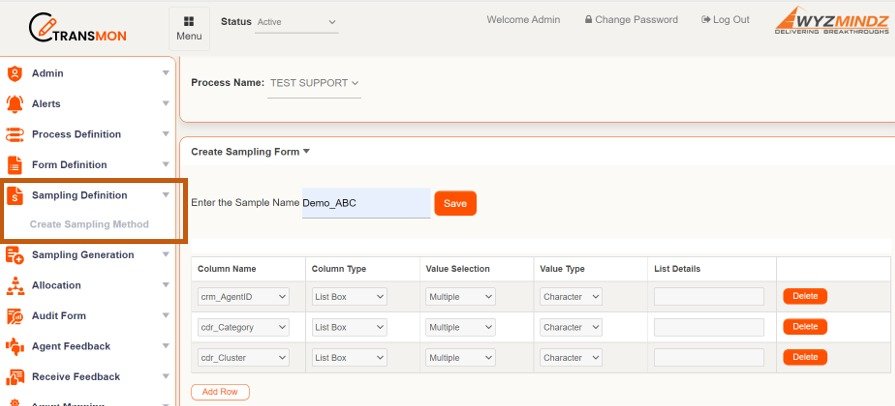This screenshot has width=895, height=406.
Task: Open the Menu grid button
Action: [189, 29]
